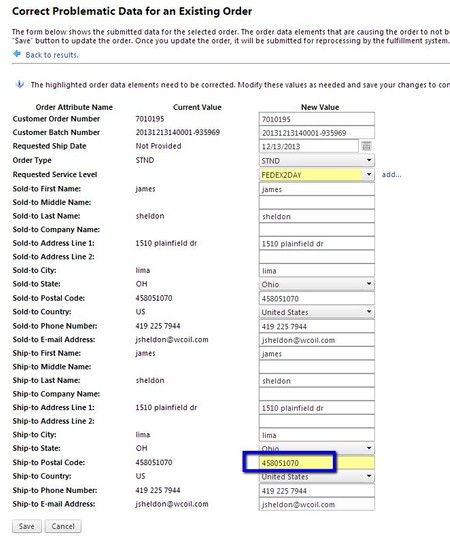Click the Sold-to City input field
This screenshot has height=540, width=450.
[x=316, y=271]
